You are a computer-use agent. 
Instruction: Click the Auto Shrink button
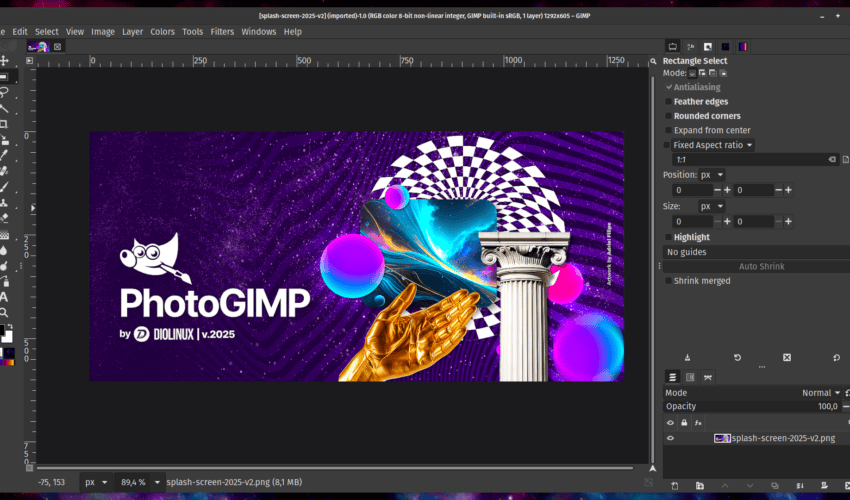click(x=761, y=266)
